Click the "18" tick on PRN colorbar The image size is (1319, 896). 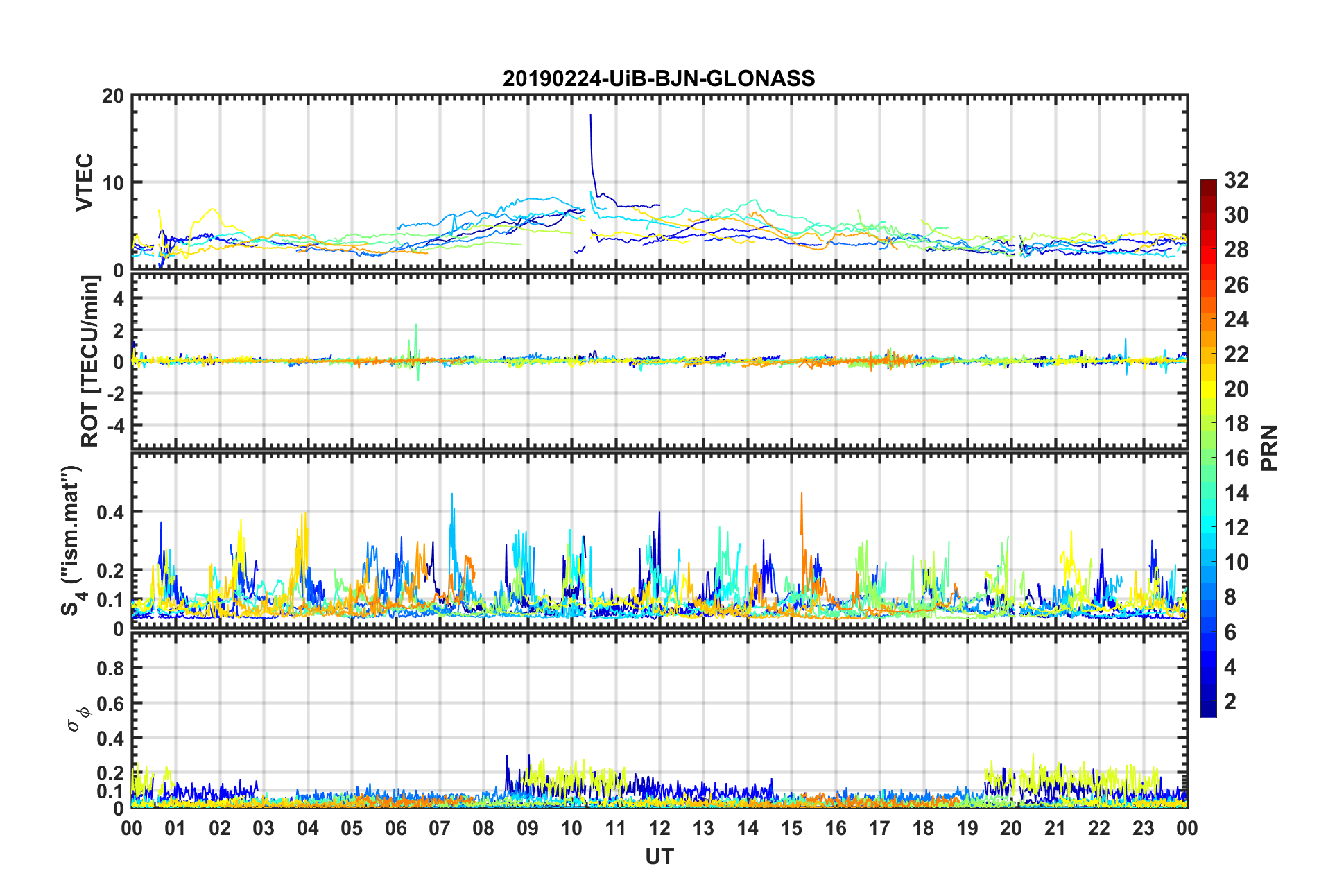click(1236, 424)
